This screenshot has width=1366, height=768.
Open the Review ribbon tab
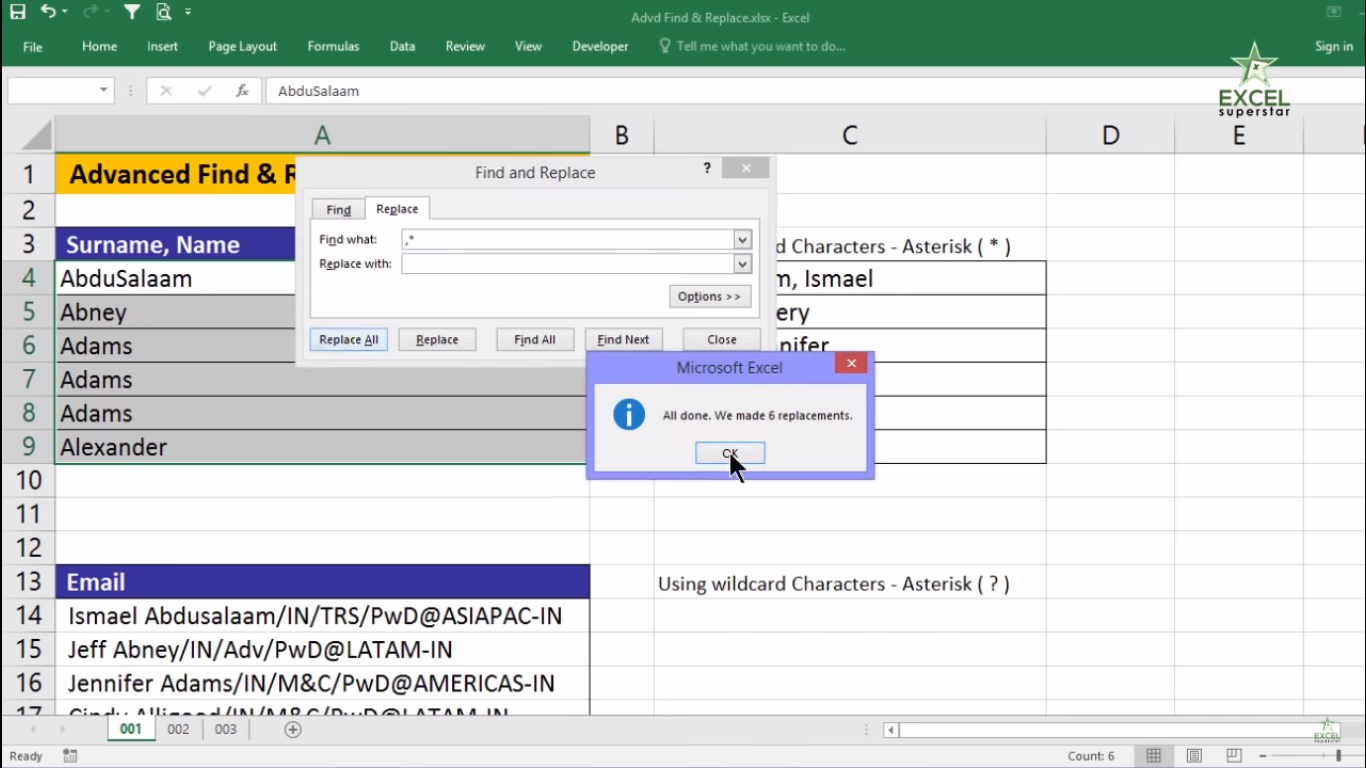[x=465, y=46]
